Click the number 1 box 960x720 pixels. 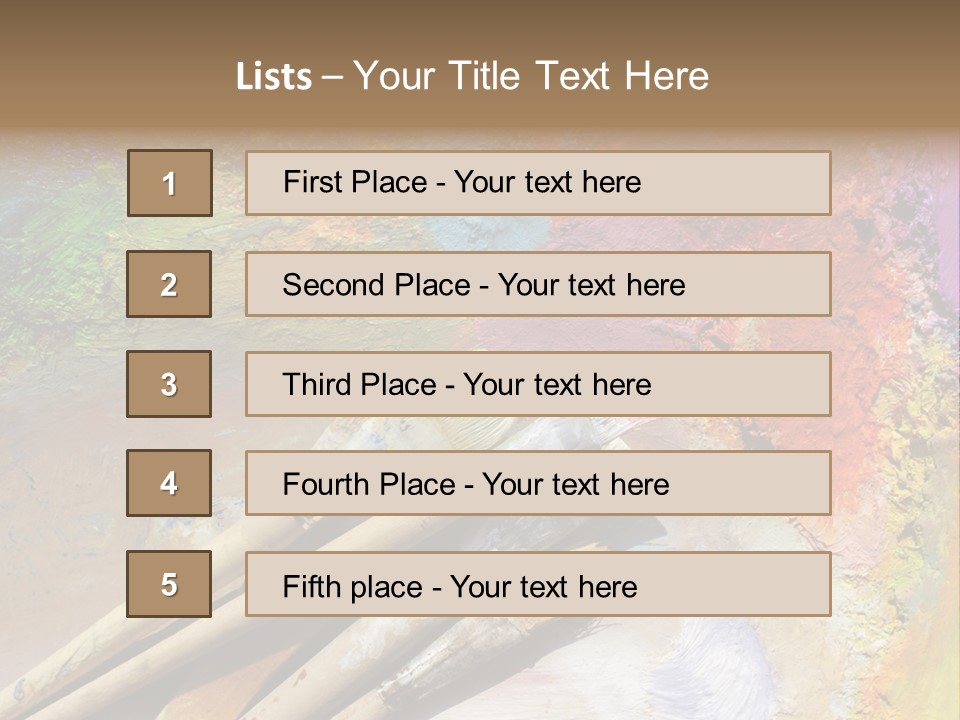point(170,183)
